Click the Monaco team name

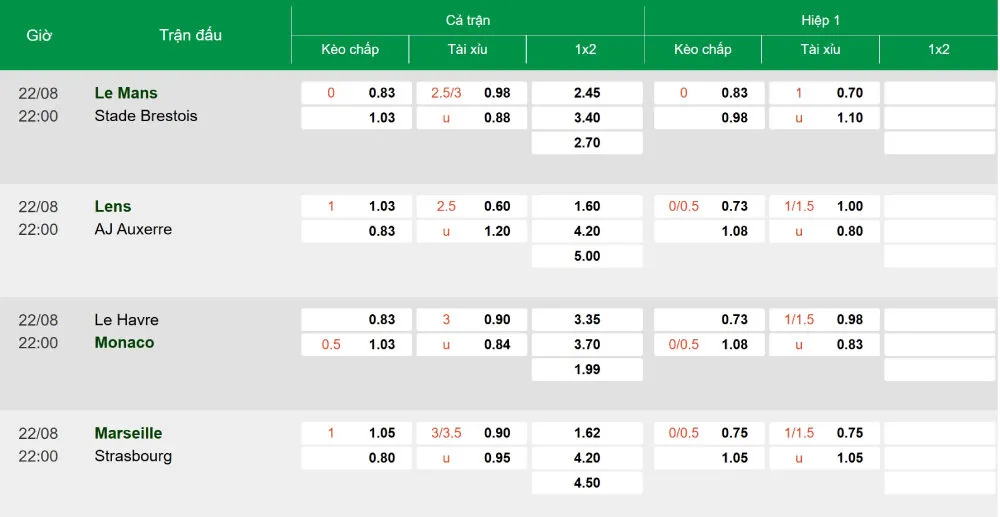[124, 342]
